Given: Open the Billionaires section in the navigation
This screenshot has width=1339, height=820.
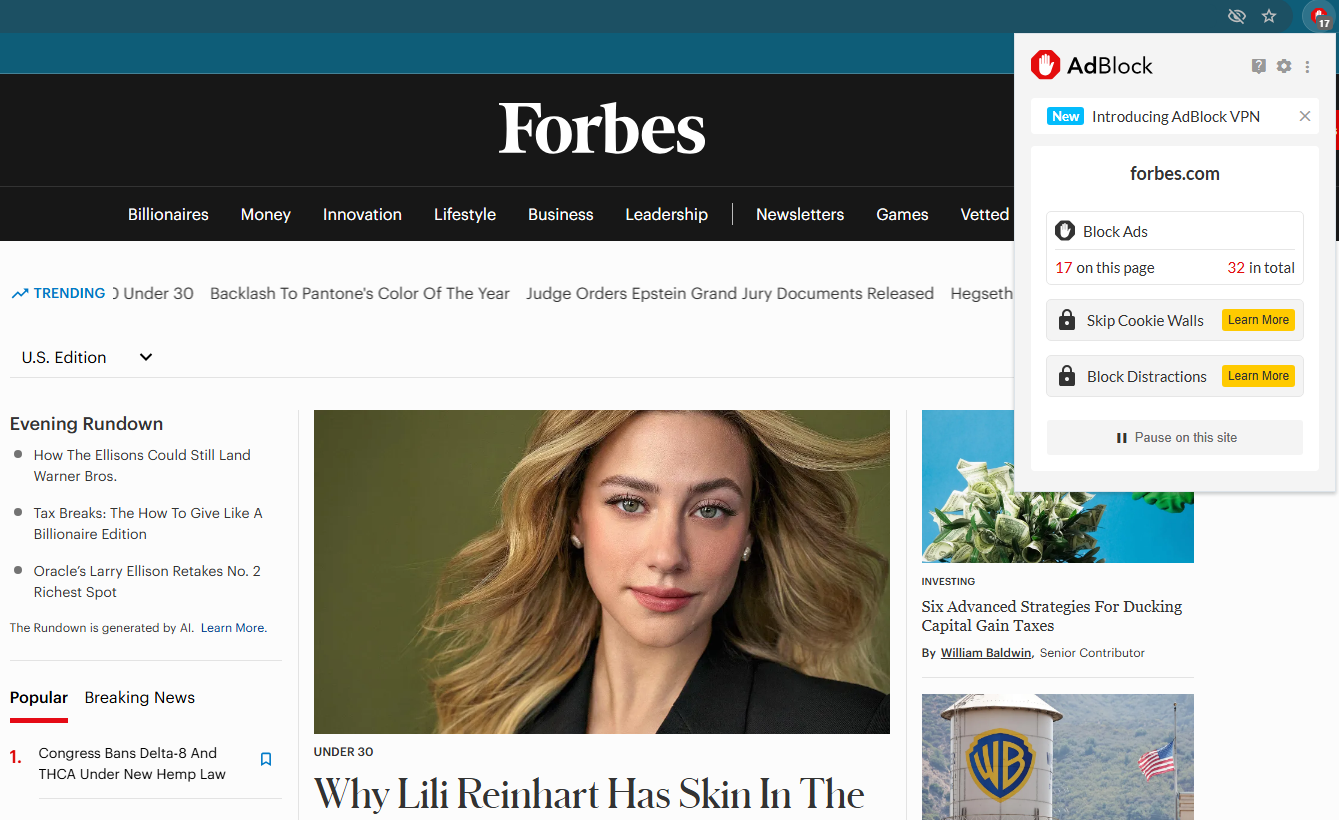Looking at the screenshot, I should coord(168,214).
